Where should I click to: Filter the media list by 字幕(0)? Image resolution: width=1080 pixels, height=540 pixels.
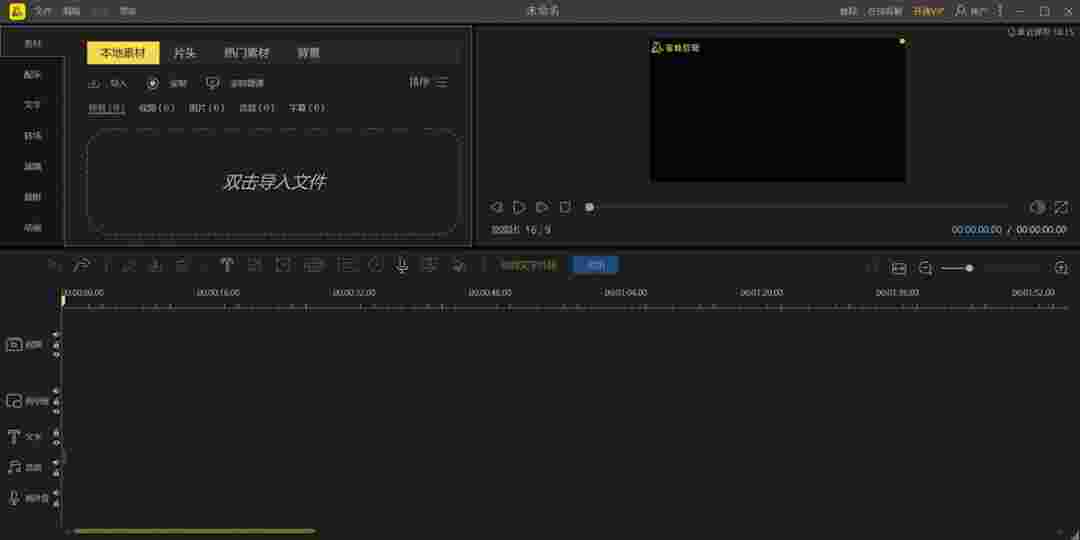tap(307, 108)
